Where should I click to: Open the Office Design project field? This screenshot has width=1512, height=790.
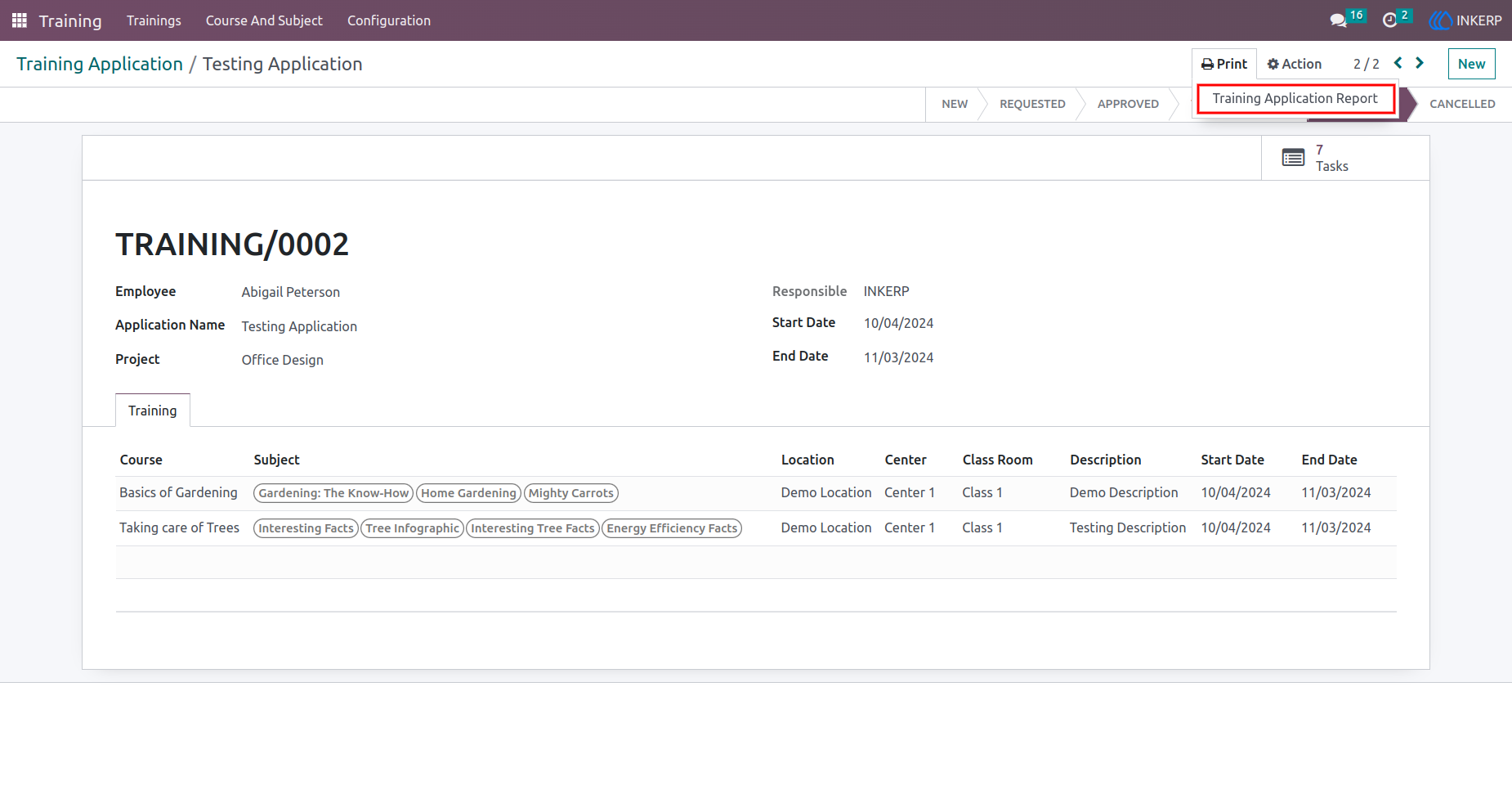coord(283,360)
